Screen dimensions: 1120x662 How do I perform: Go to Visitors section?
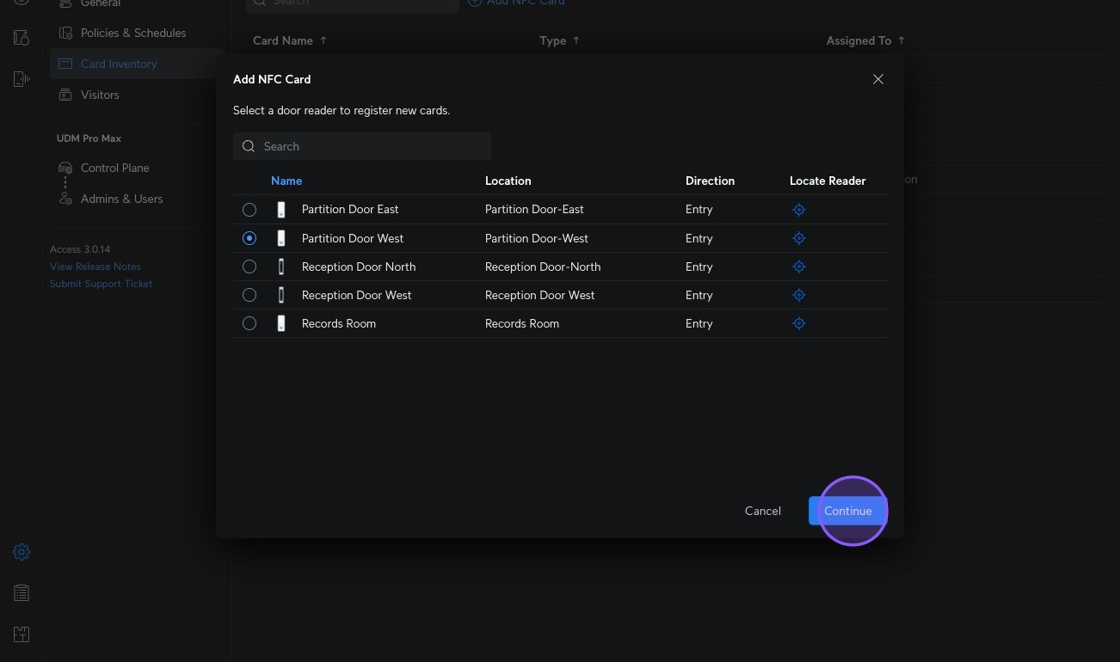click(x=99, y=95)
